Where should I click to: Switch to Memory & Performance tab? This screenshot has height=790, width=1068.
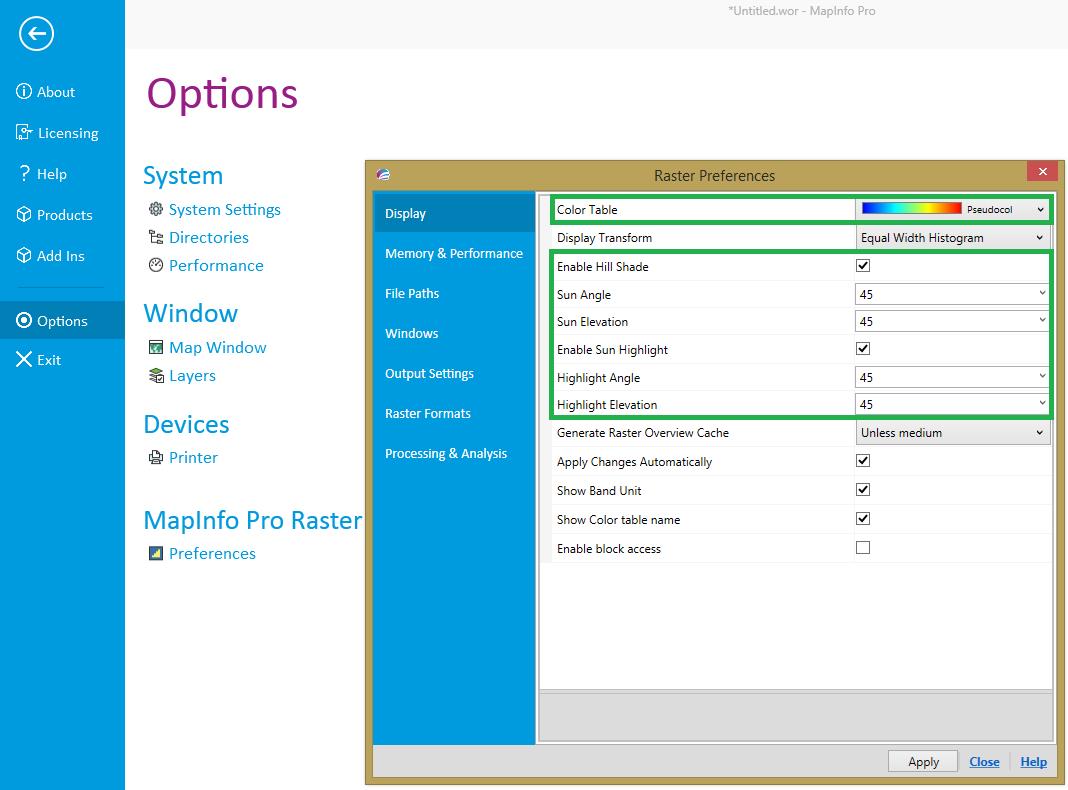454,253
